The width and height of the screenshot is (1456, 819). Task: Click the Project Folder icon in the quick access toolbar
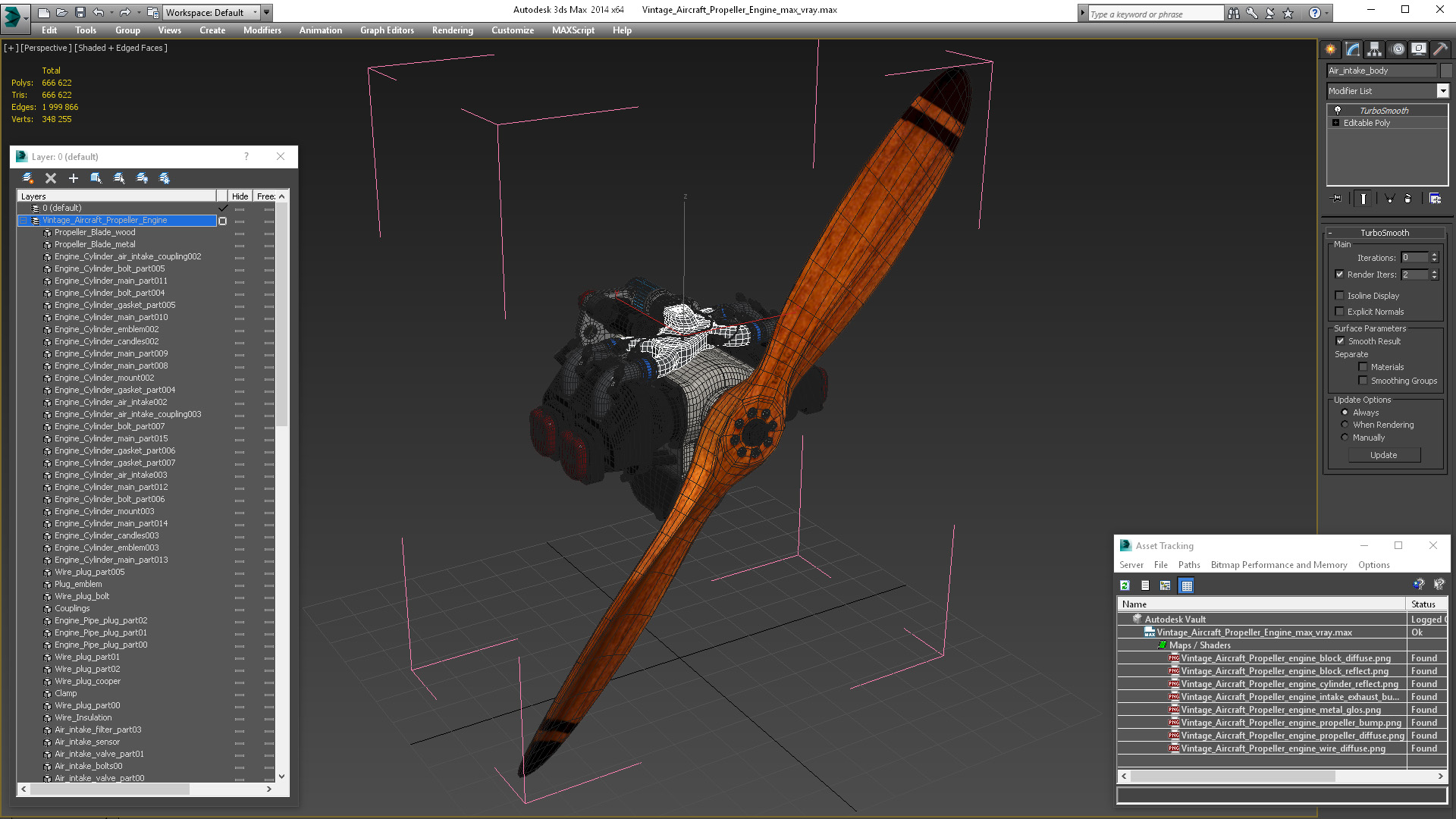pyautogui.click(x=152, y=12)
